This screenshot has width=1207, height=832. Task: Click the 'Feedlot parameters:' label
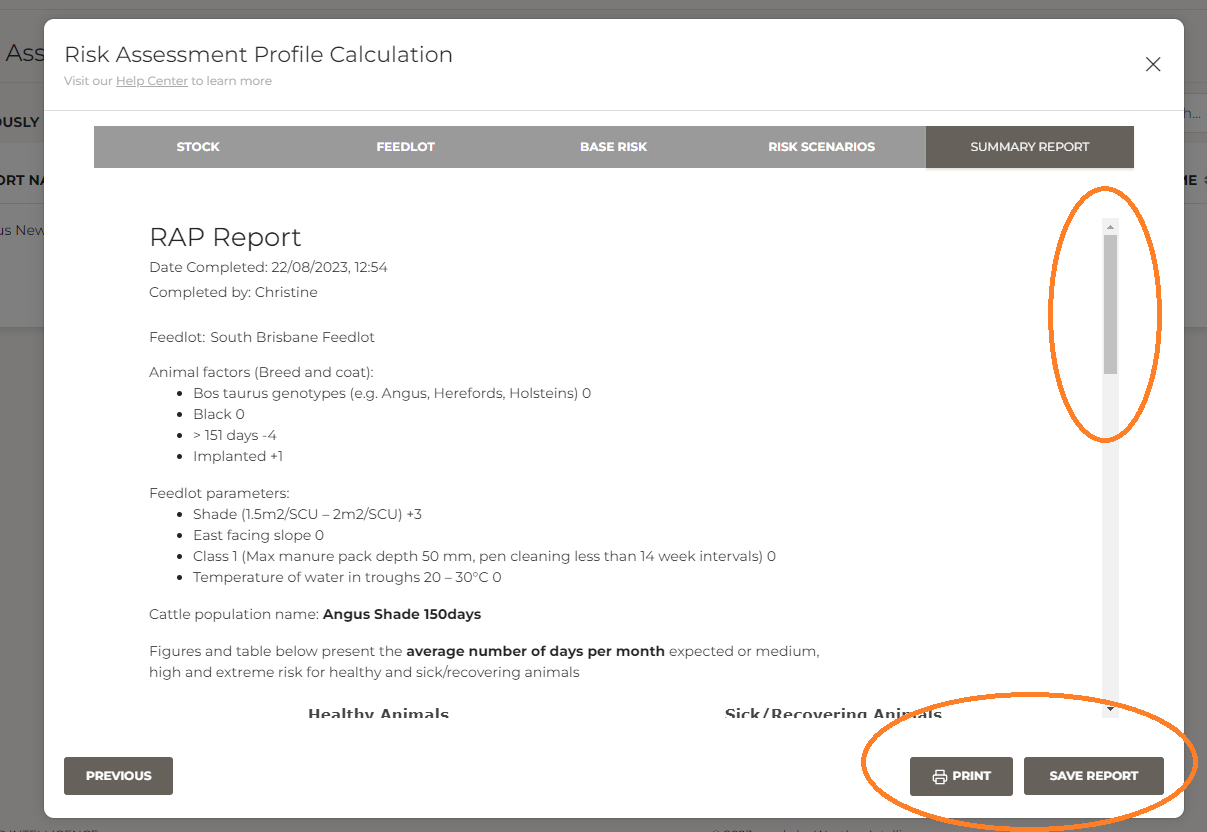click(x=219, y=493)
